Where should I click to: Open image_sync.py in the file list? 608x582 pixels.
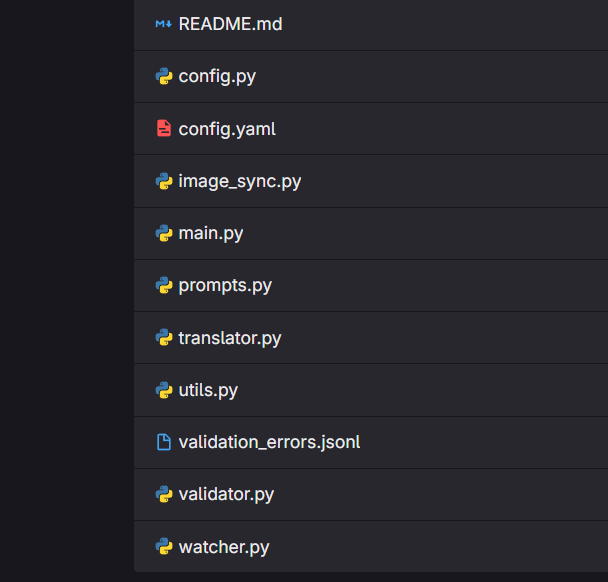pos(240,181)
